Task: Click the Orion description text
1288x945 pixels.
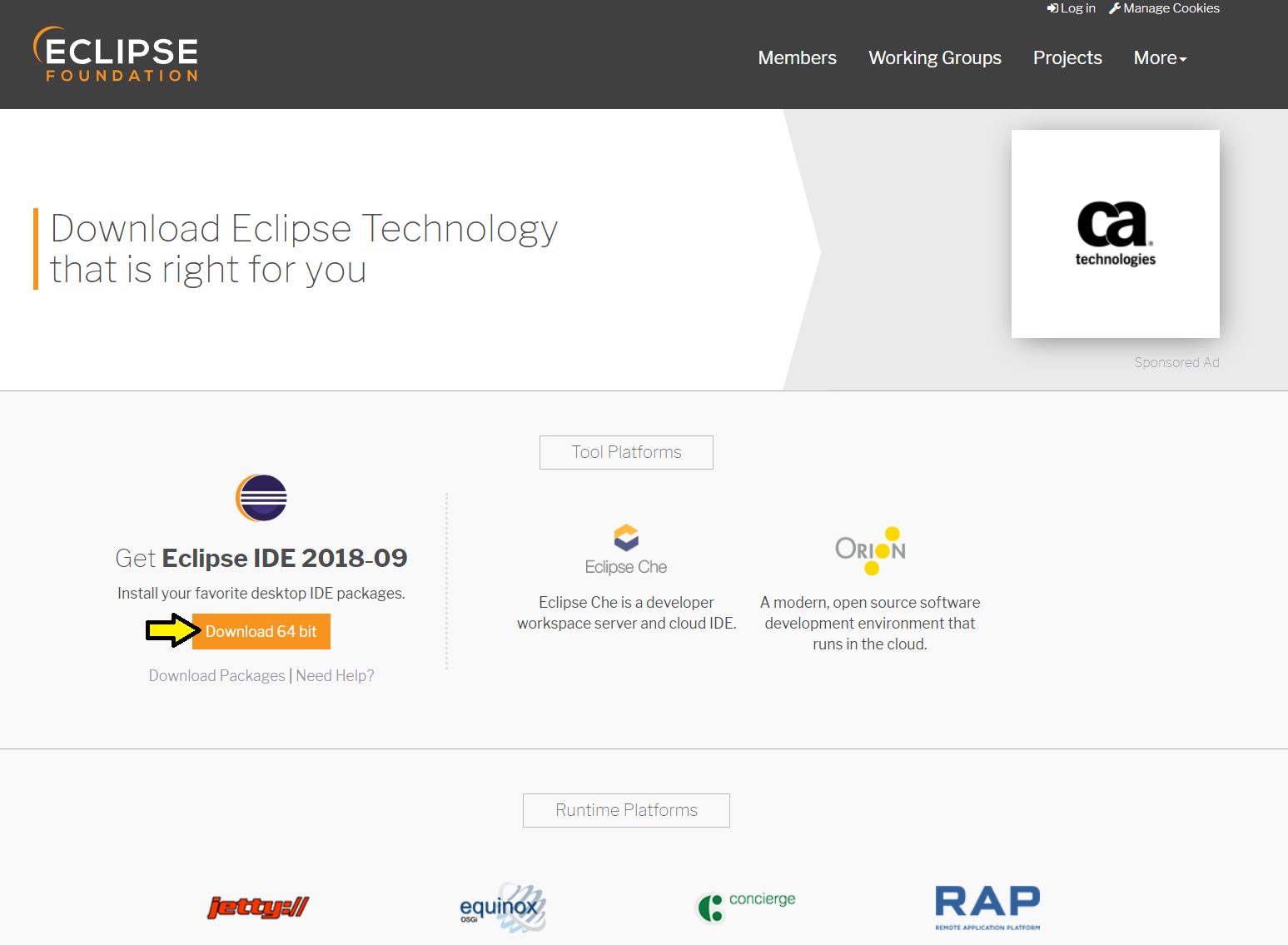Action: [870, 623]
